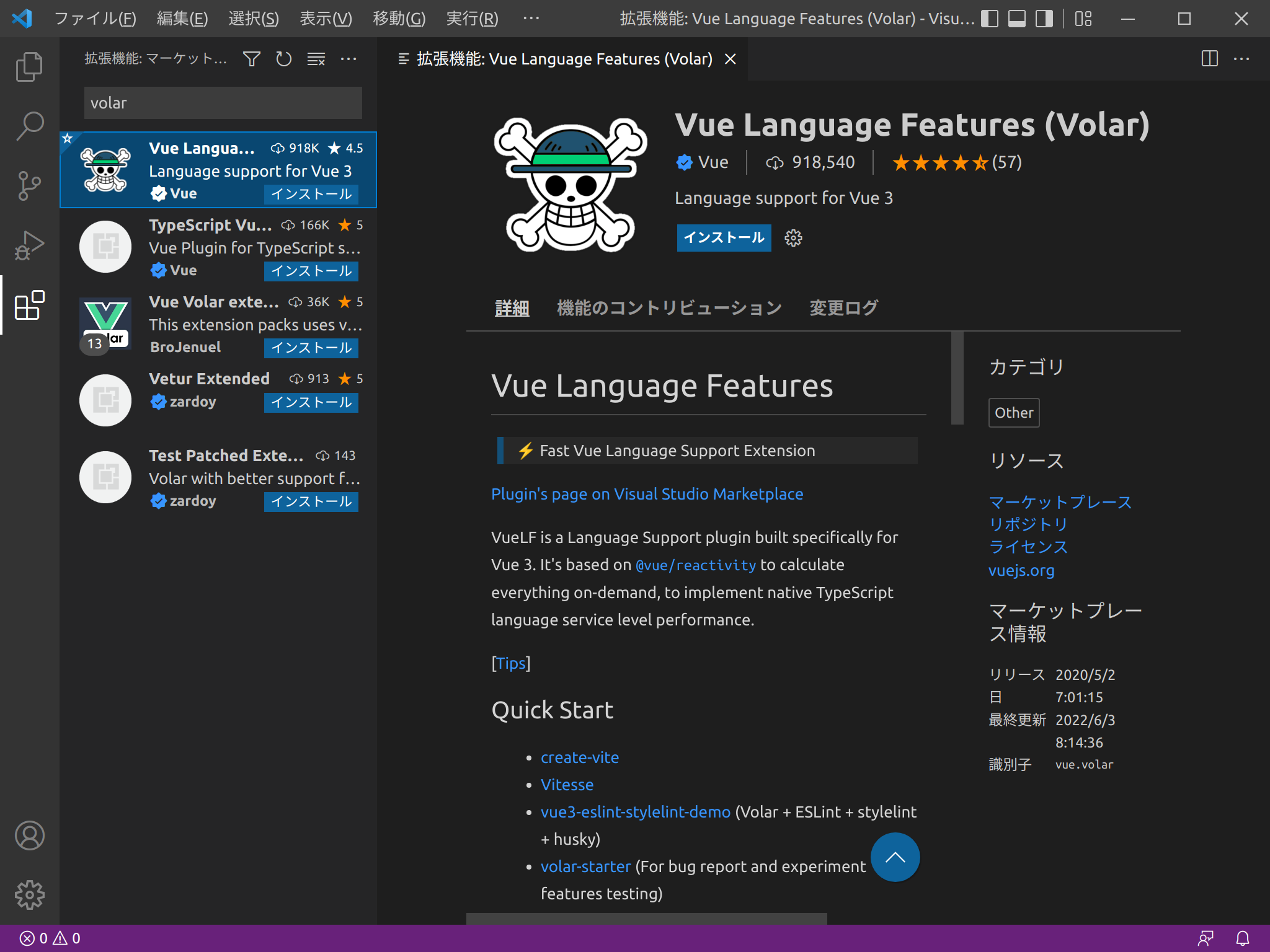Image resolution: width=1270 pixels, height=952 pixels.
Task: Open extensions view more actions menu
Action: pos(349,59)
